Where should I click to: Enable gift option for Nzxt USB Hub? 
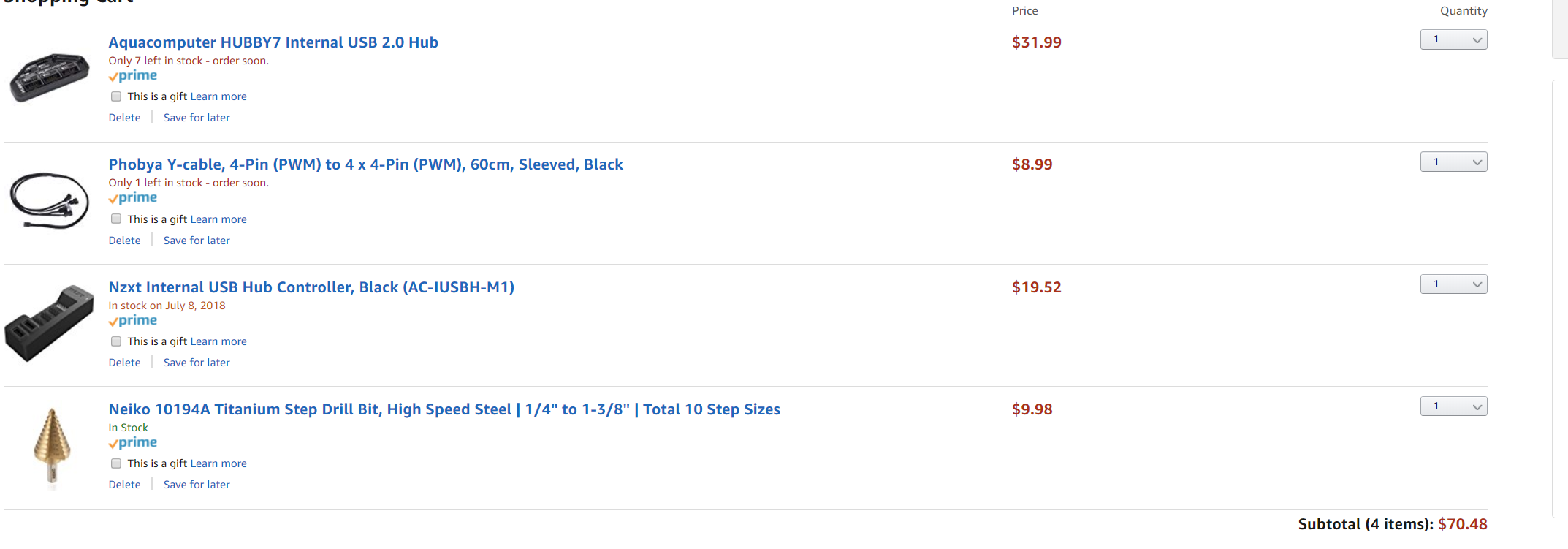click(116, 341)
